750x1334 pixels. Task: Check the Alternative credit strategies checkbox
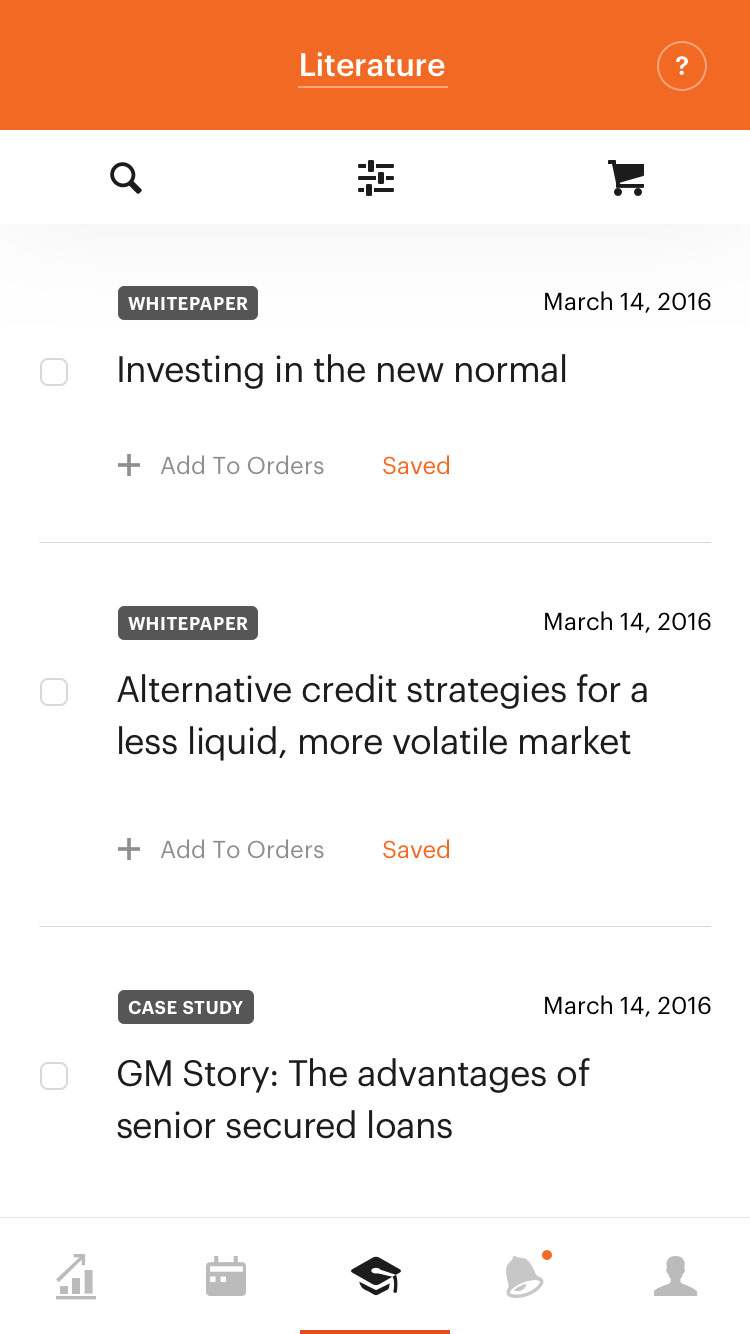[54, 692]
